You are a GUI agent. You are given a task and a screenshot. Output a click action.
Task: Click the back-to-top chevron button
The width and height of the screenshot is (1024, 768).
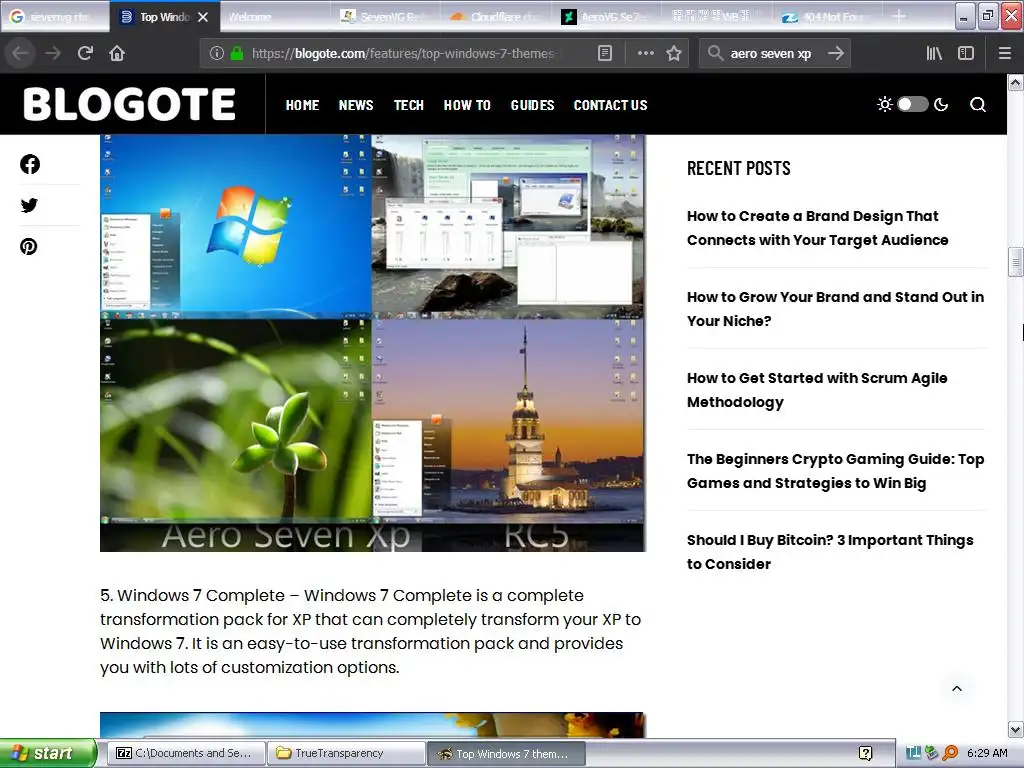pyautogui.click(x=957, y=688)
